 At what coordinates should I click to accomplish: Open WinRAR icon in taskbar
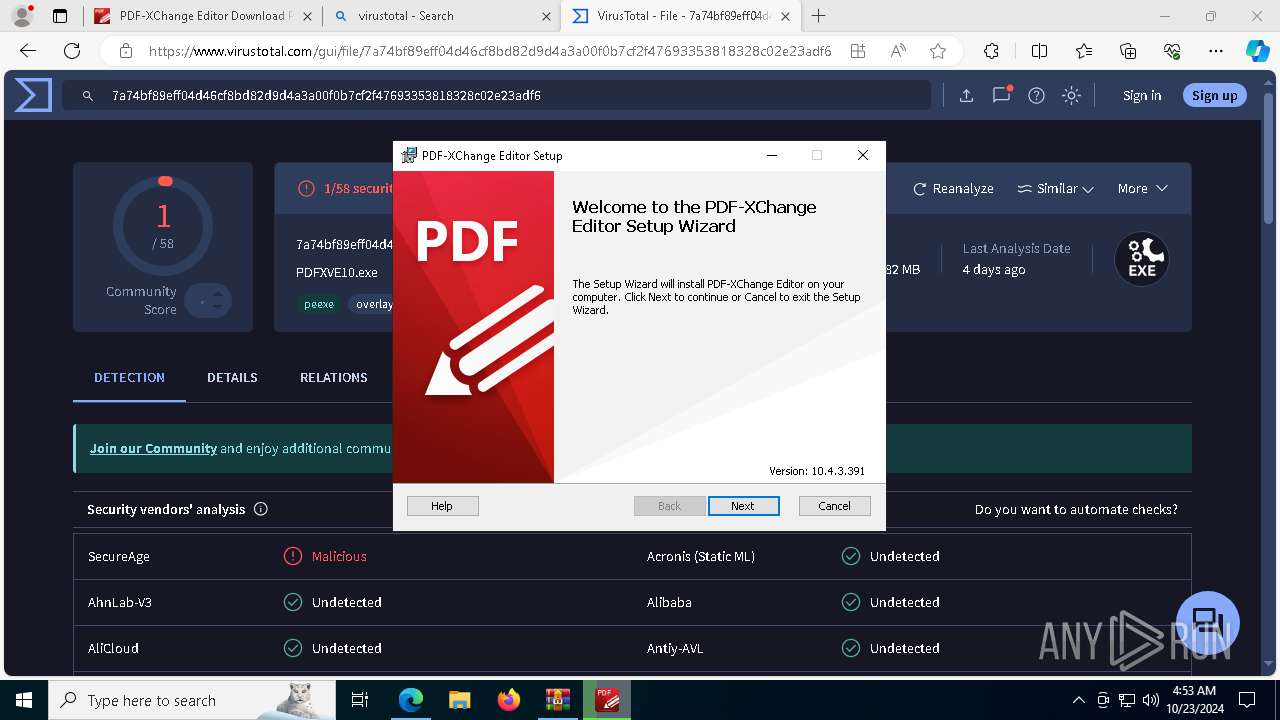(x=557, y=700)
